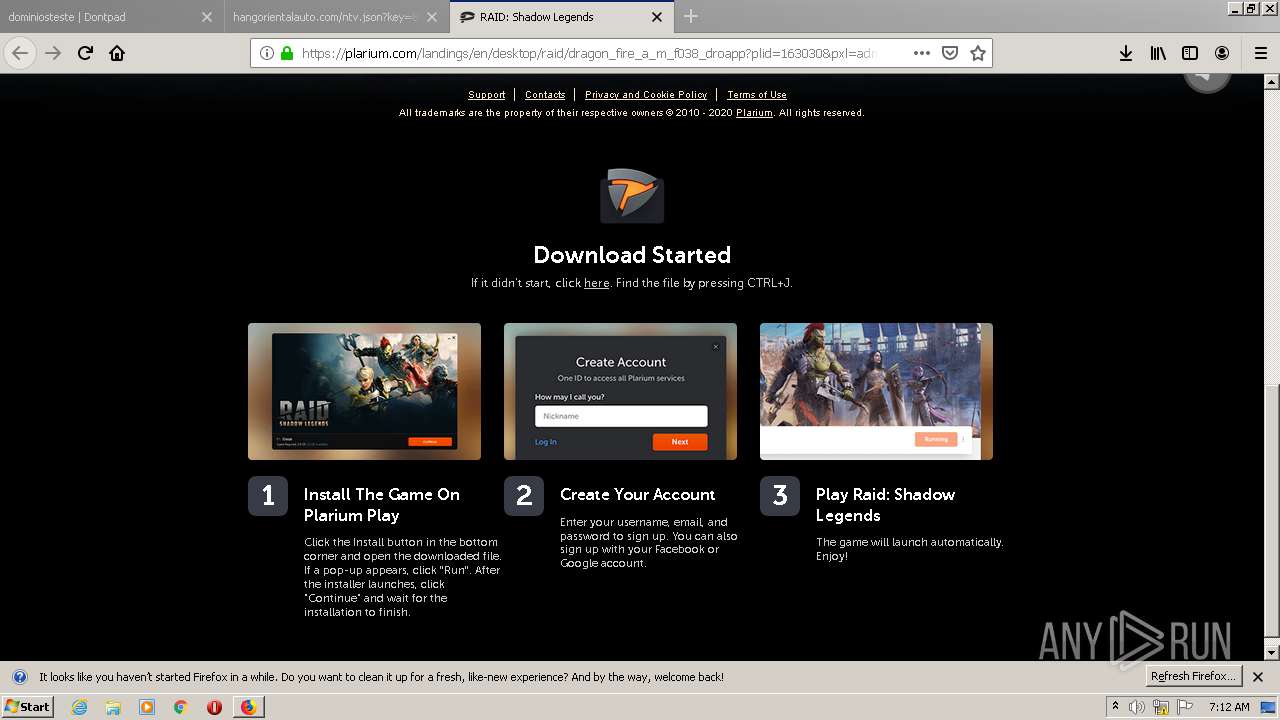Viewport: 1280px width, 720px height.
Task: Open the Windows Start menu
Action: pos(27,706)
